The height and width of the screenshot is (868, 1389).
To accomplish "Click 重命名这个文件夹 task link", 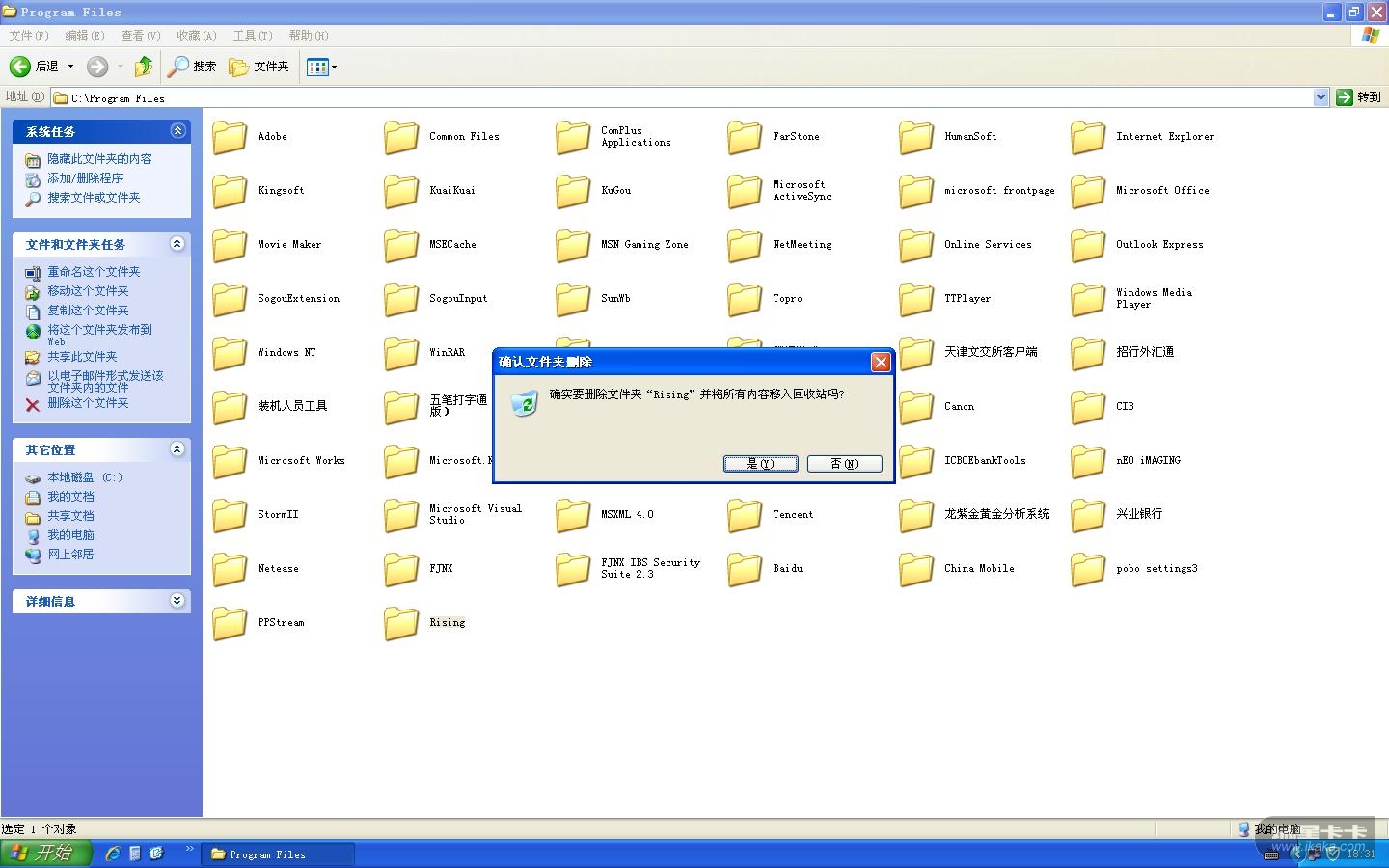I will click(94, 272).
